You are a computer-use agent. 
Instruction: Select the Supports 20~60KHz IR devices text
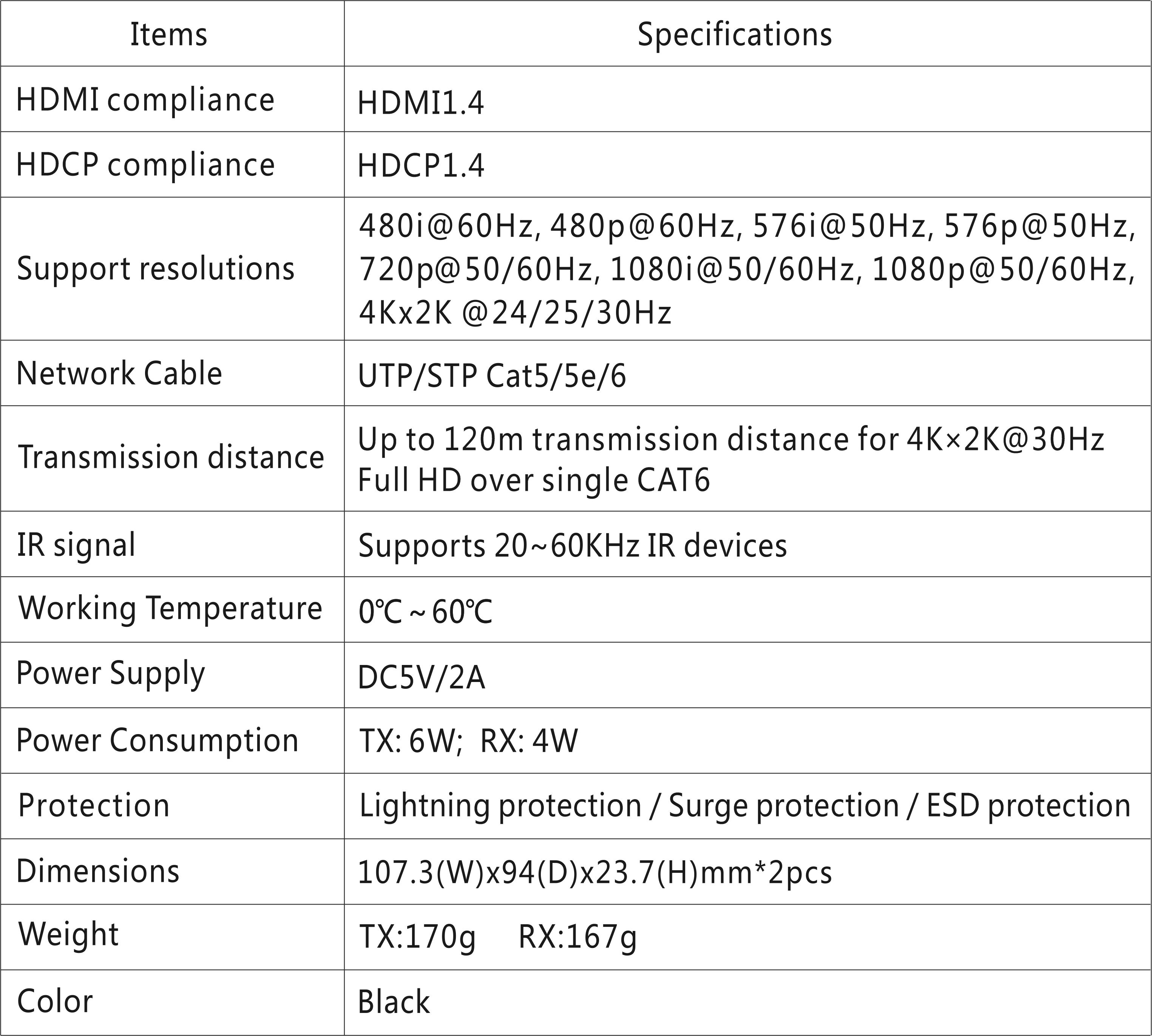tap(572, 546)
